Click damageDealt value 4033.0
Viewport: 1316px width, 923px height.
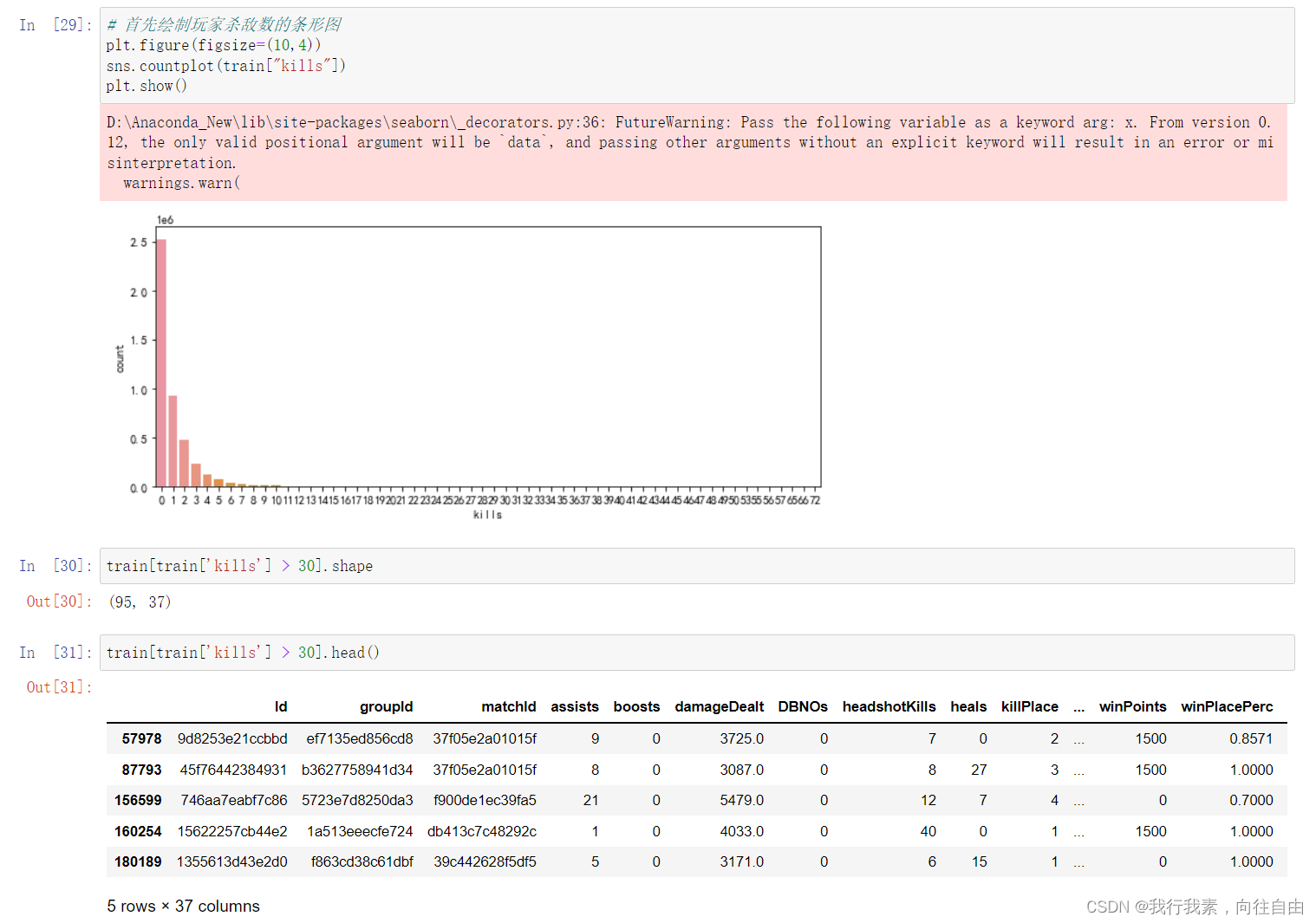(x=742, y=832)
